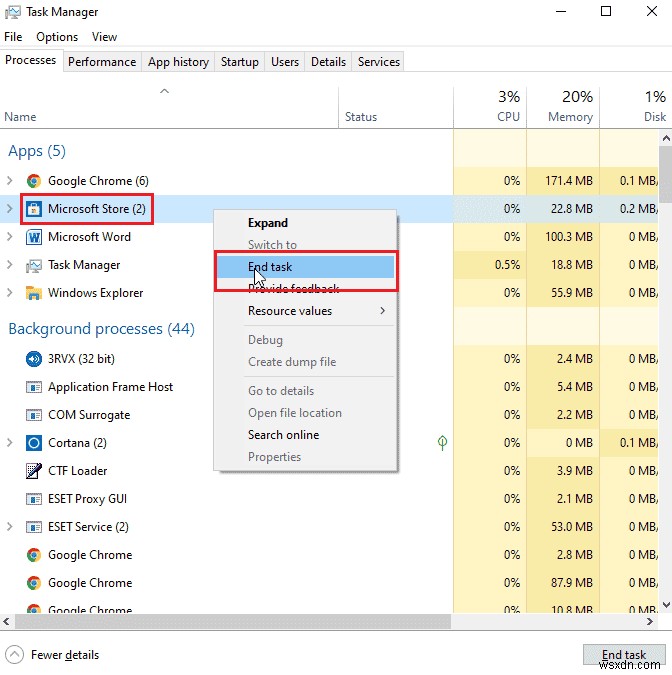This screenshot has height=675, width=672.
Task: Expand the ESET Service (2) group
Action: click(x=9, y=526)
